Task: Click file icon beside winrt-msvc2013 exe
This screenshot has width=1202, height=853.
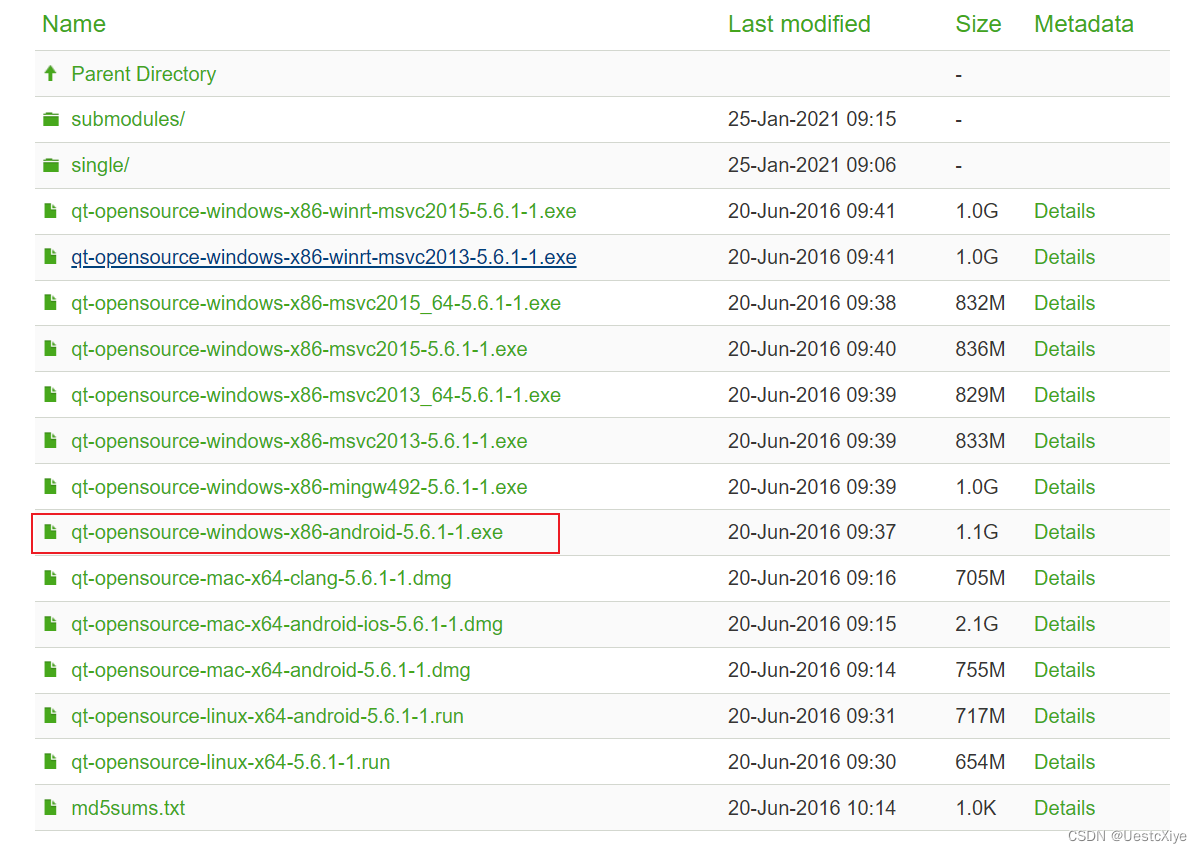Action: tap(50, 257)
